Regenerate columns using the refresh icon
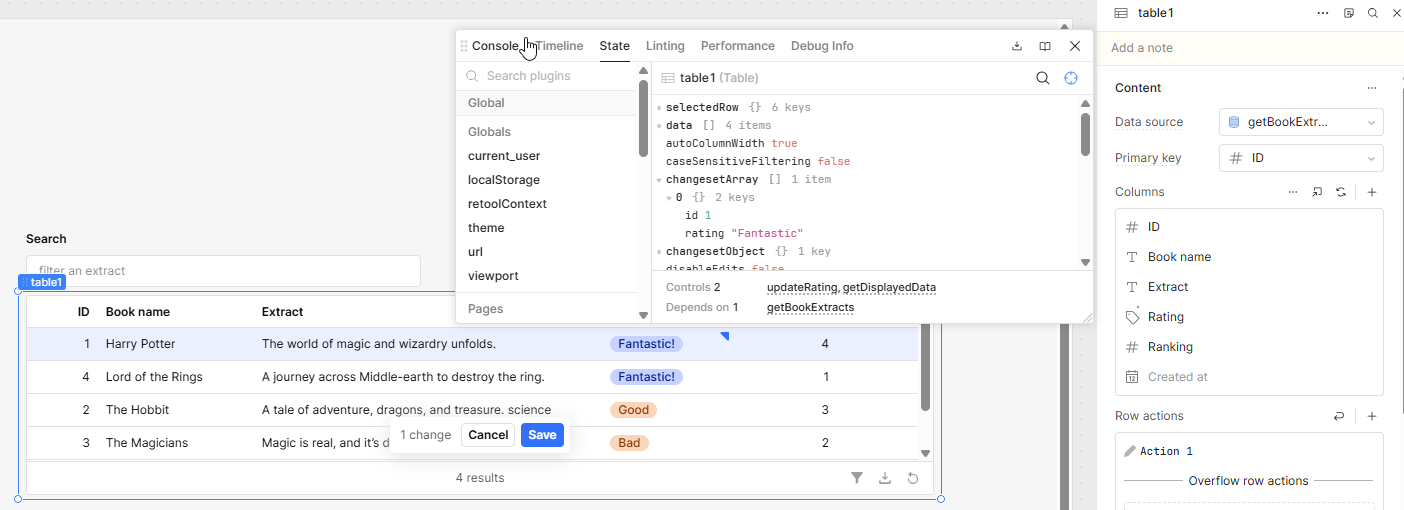1404x510 pixels. coord(1341,192)
